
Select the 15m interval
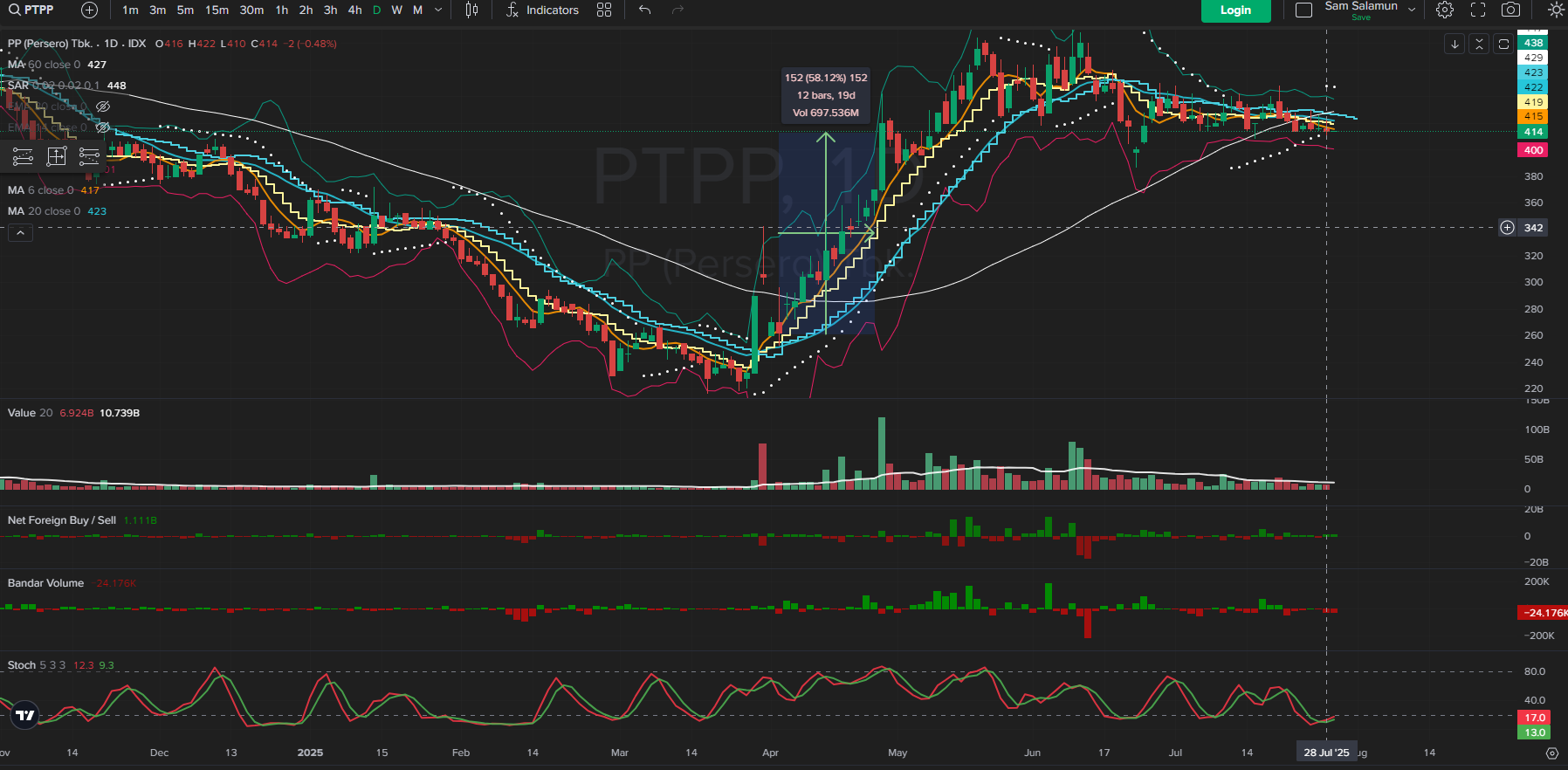coord(217,10)
